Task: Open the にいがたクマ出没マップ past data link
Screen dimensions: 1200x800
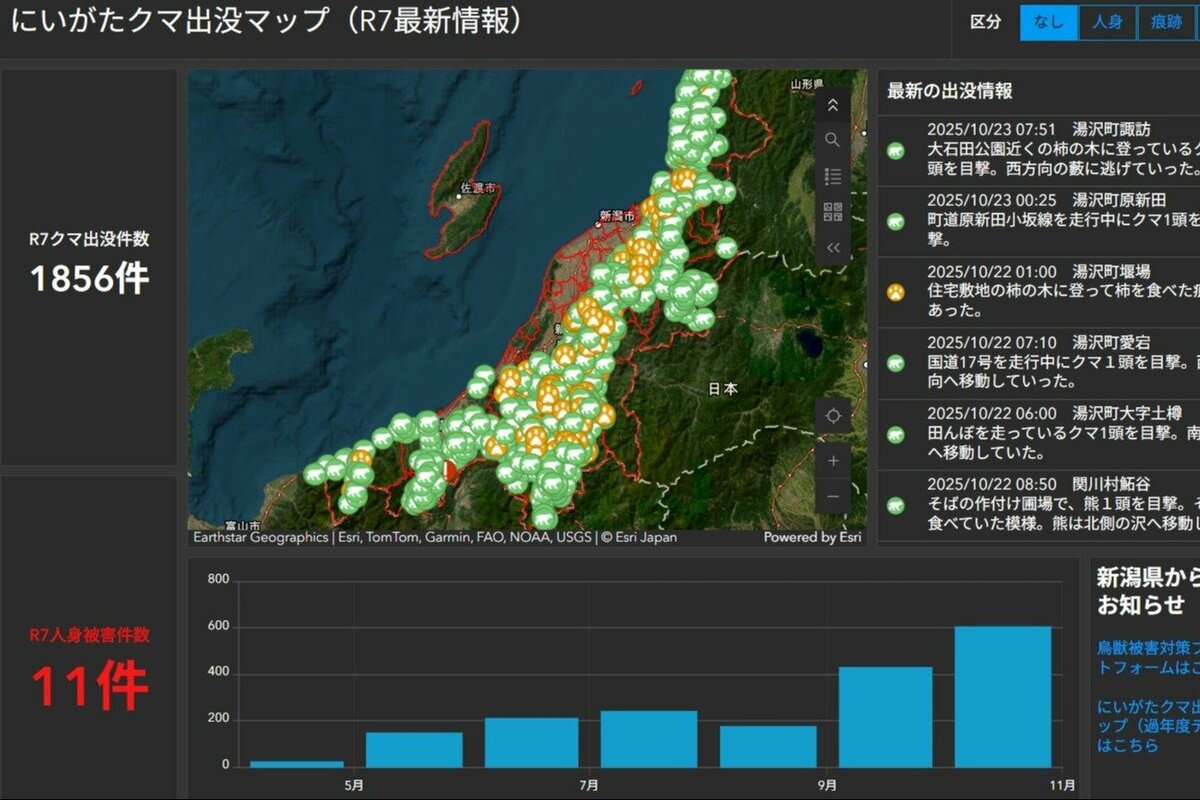Action: 1146,725
